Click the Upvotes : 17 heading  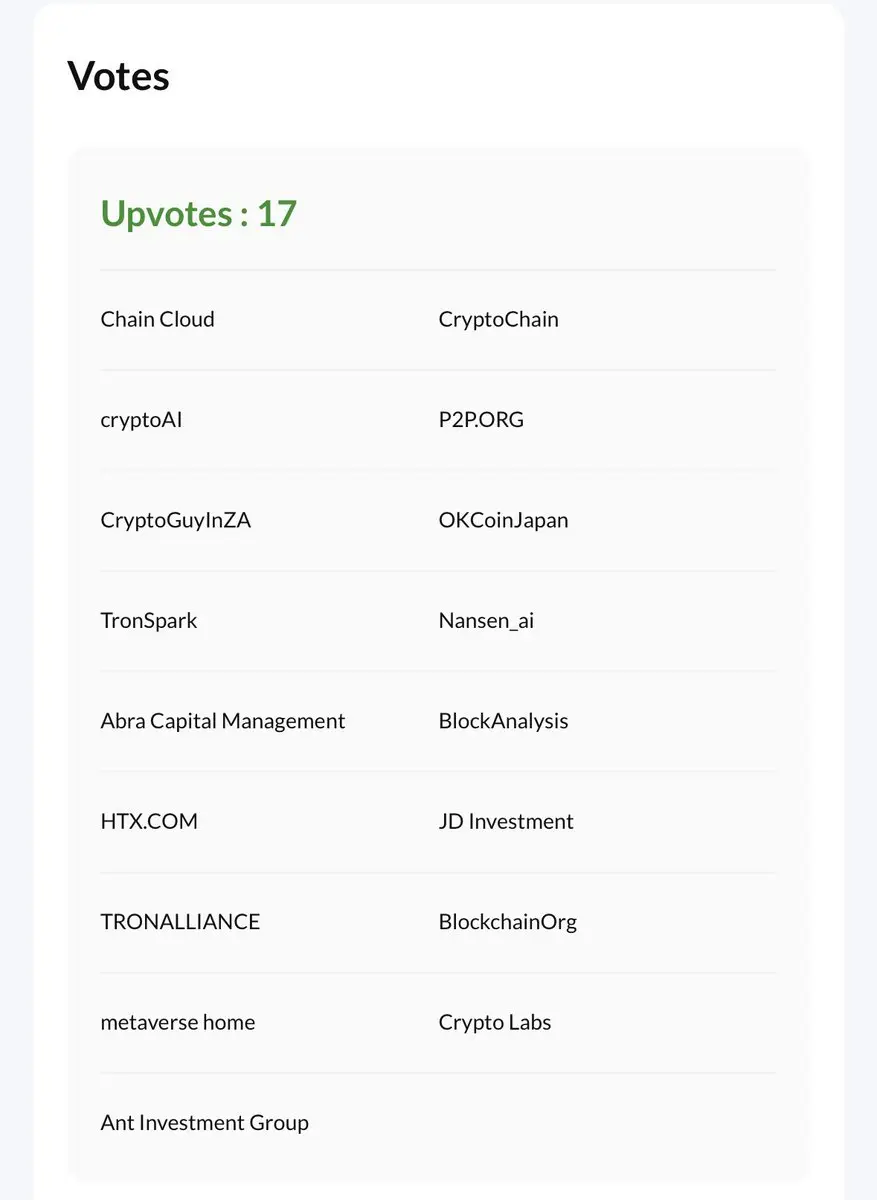(x=199, y=213)
